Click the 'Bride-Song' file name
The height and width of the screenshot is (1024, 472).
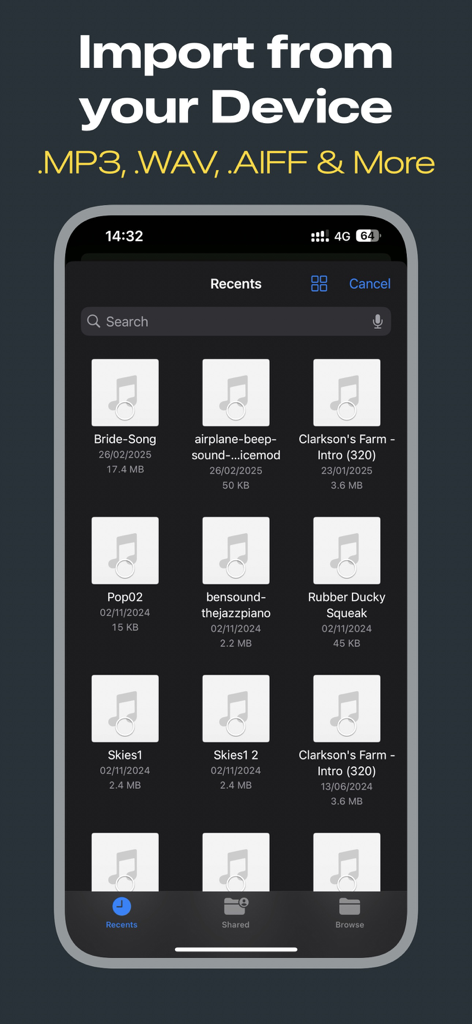tap(125, 439)
